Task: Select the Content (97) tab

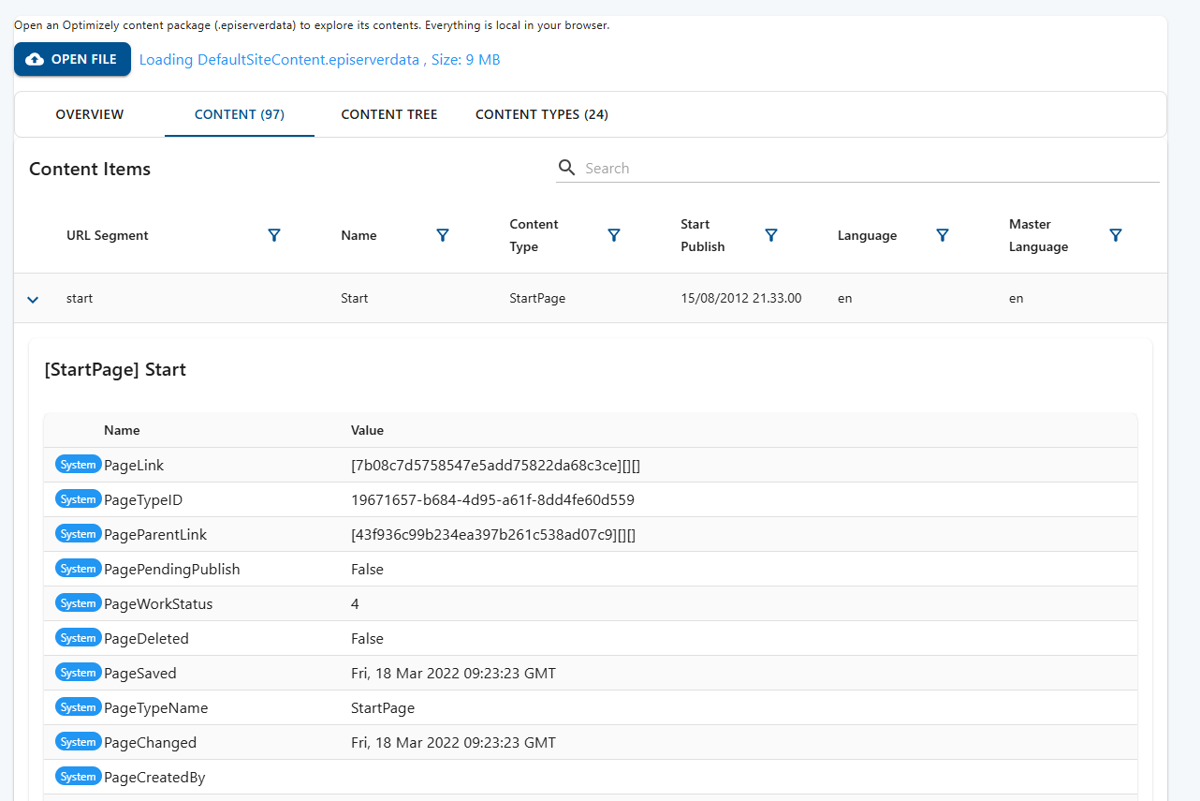Action: pos(239,115)
